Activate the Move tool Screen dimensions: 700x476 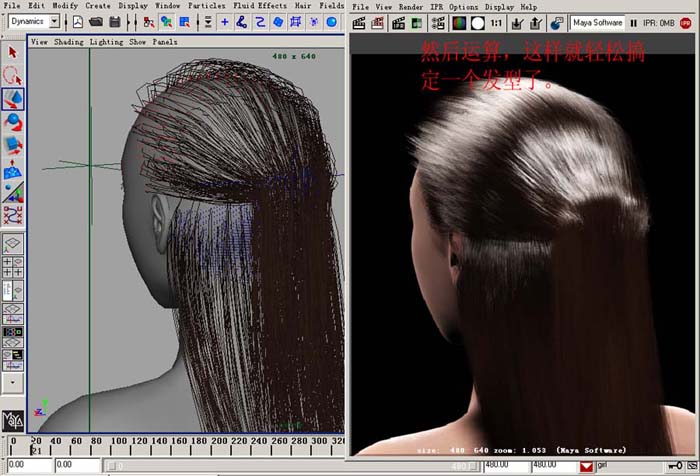12,99
